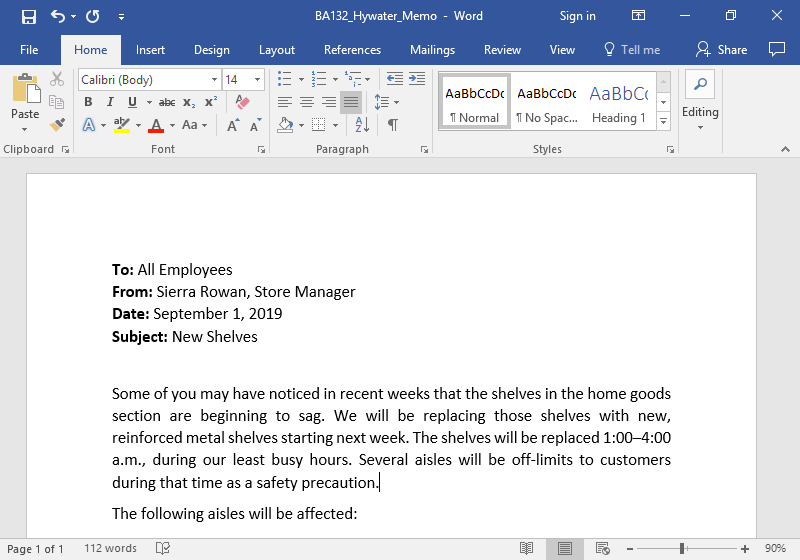
Task: Open the font size dropdown
Action: (x=258, y=79)
